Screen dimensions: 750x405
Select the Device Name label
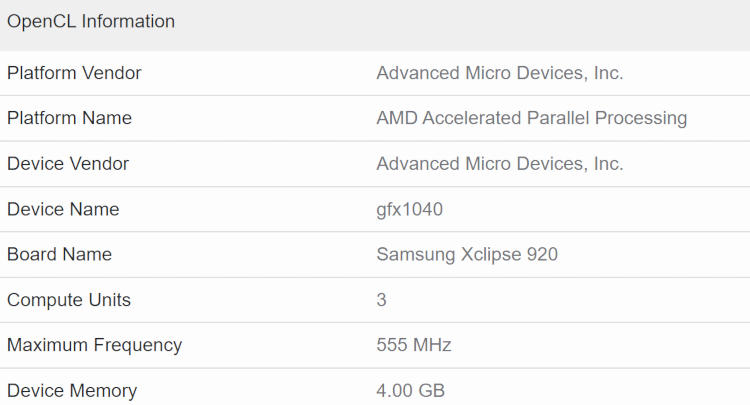pyautogui.click(x=63, y=209)
